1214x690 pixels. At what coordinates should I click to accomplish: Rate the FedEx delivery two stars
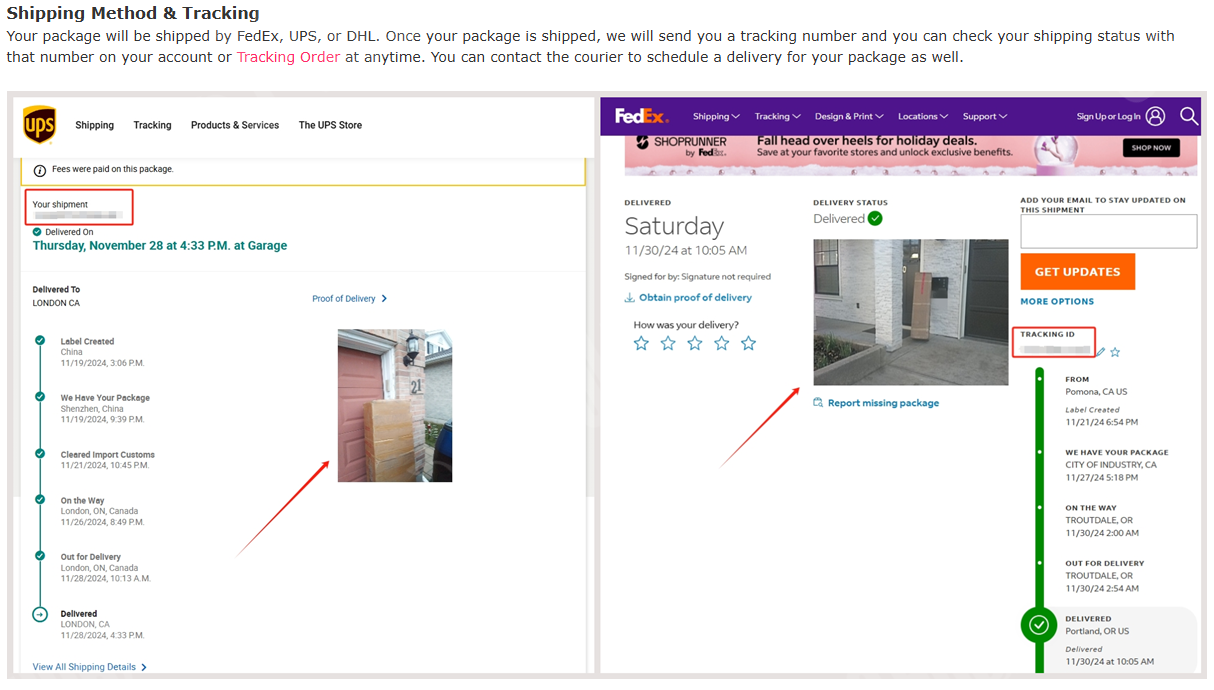pos(668,343)
